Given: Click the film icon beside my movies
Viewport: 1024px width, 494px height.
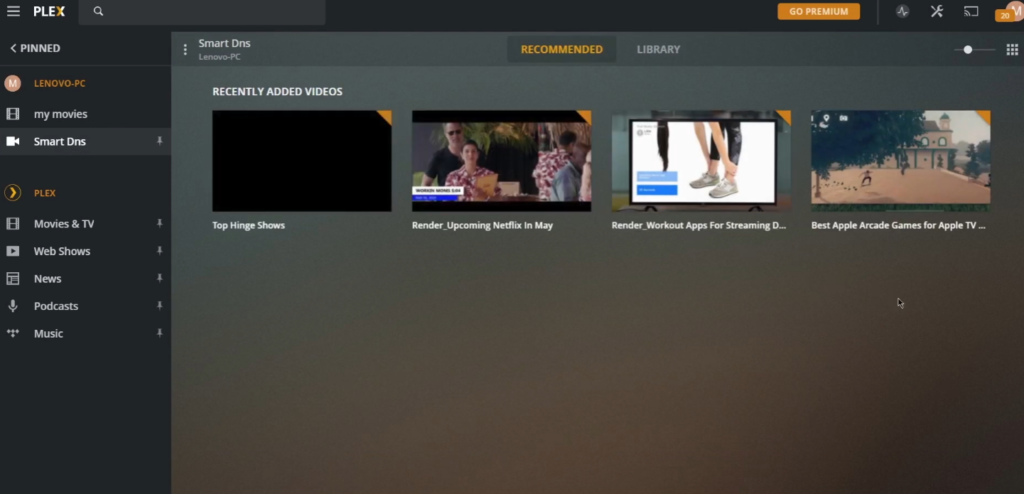Looking at the screenshot, I should [x=12, y=114].
